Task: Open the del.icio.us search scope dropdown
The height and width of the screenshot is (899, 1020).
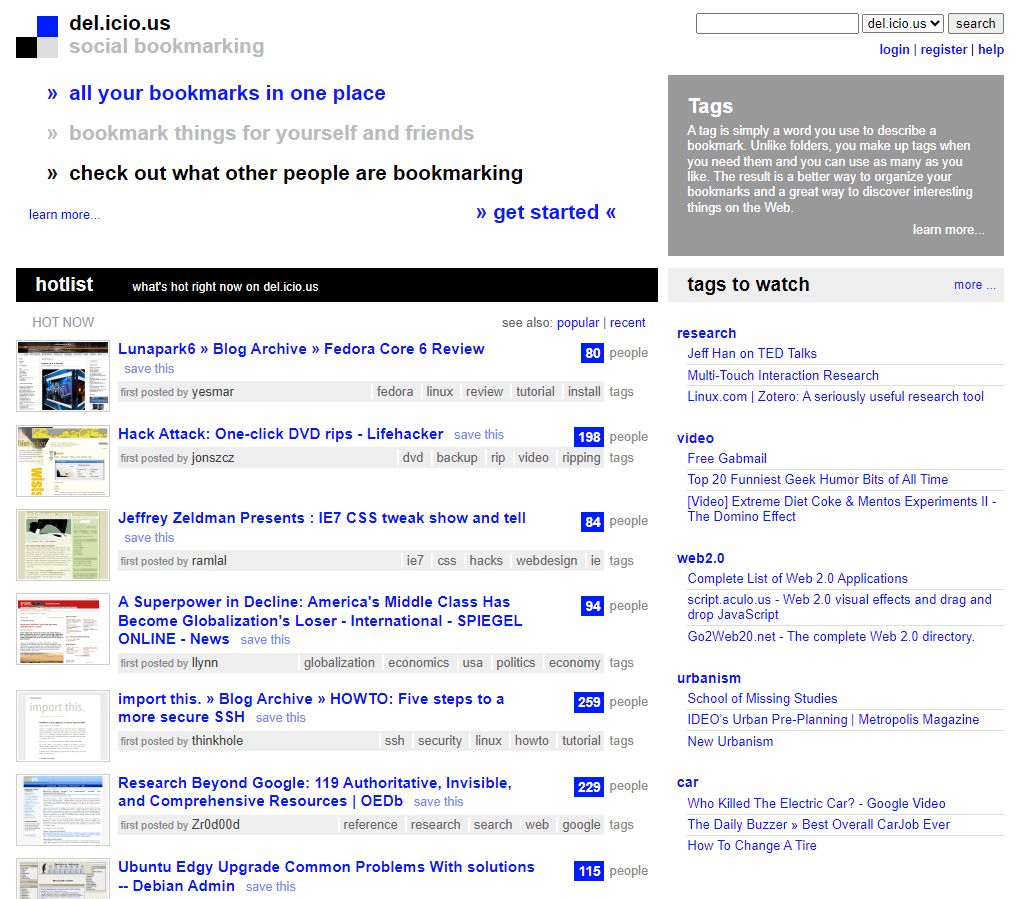Action: [903, 23]
